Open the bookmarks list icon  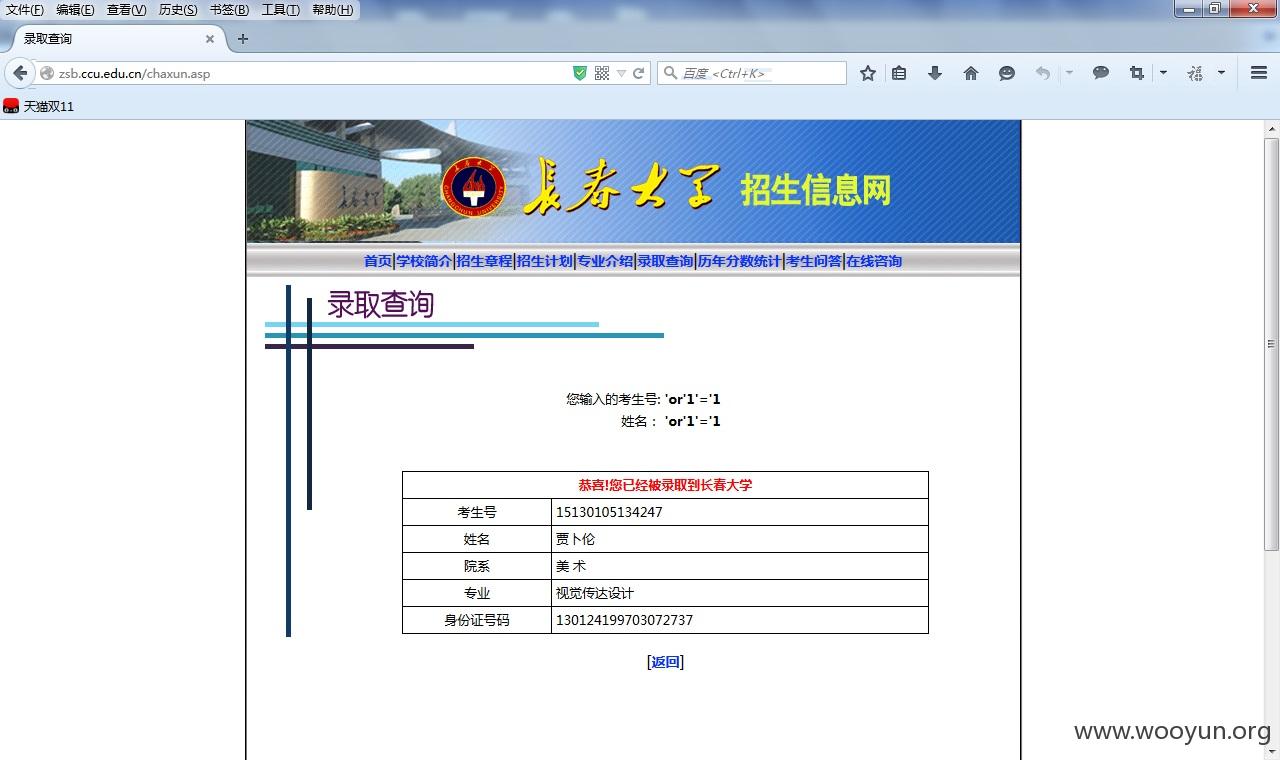(899, 73)
